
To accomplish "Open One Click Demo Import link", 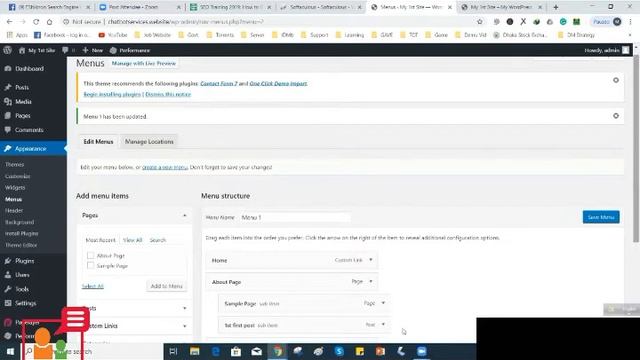I will tap(278, 83).
